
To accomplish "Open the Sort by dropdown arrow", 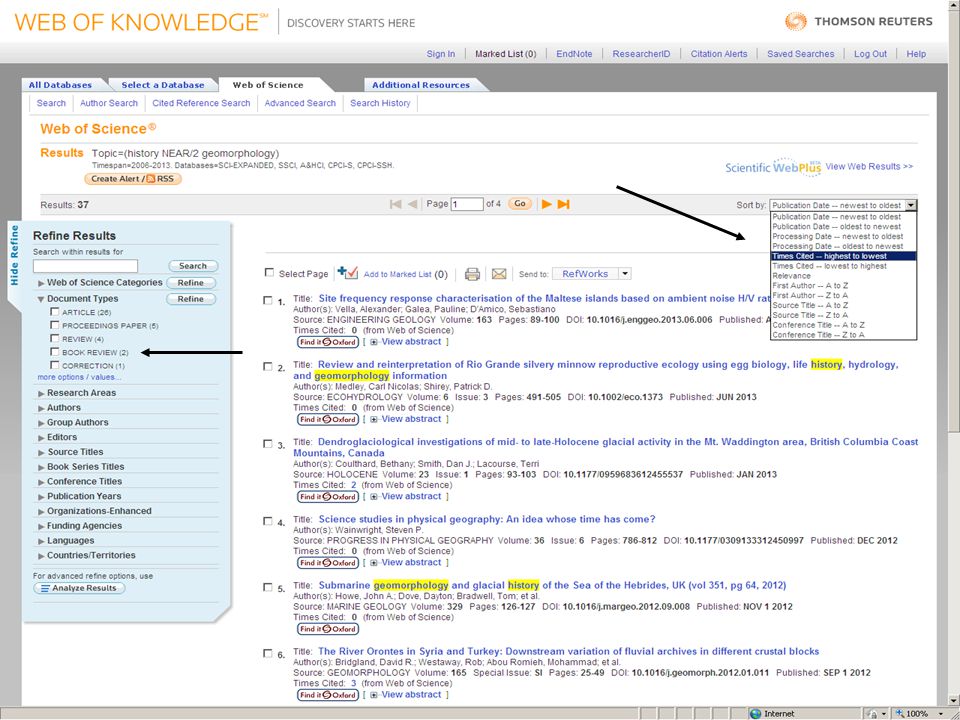I will [911, 206].
